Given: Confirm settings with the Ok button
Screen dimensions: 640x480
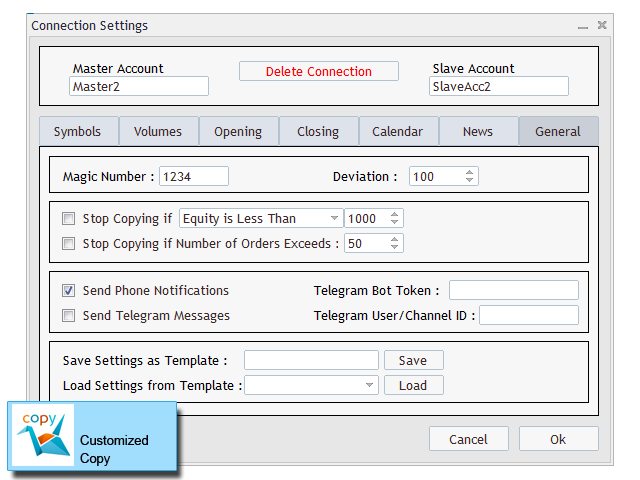Looking at the screenshot, I should coord(559,439).
